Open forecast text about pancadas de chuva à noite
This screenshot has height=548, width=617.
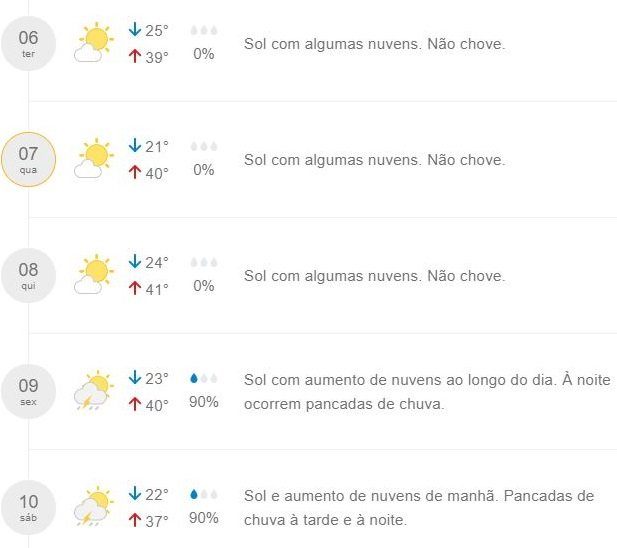coord(427,392)
